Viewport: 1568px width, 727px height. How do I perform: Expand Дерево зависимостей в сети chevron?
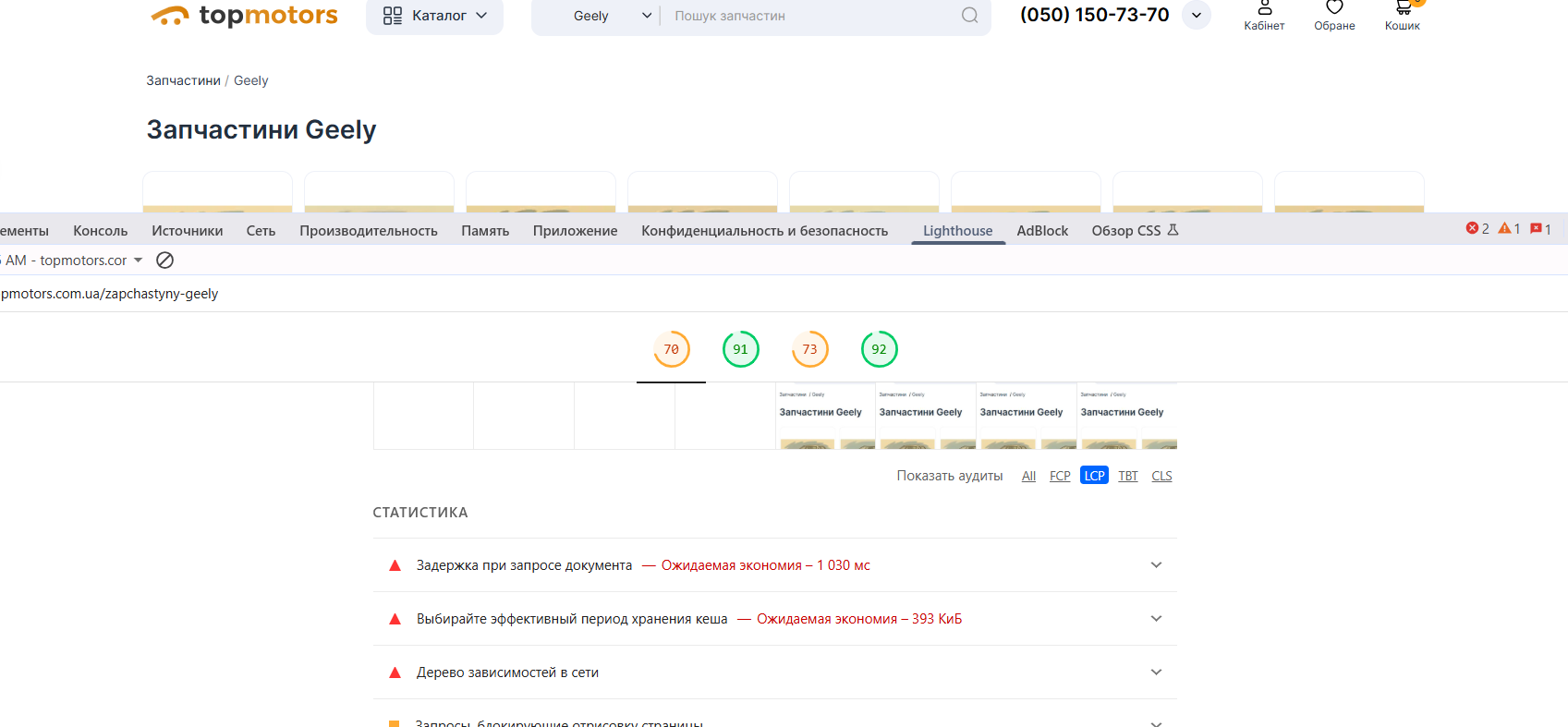pos(1156,672)
